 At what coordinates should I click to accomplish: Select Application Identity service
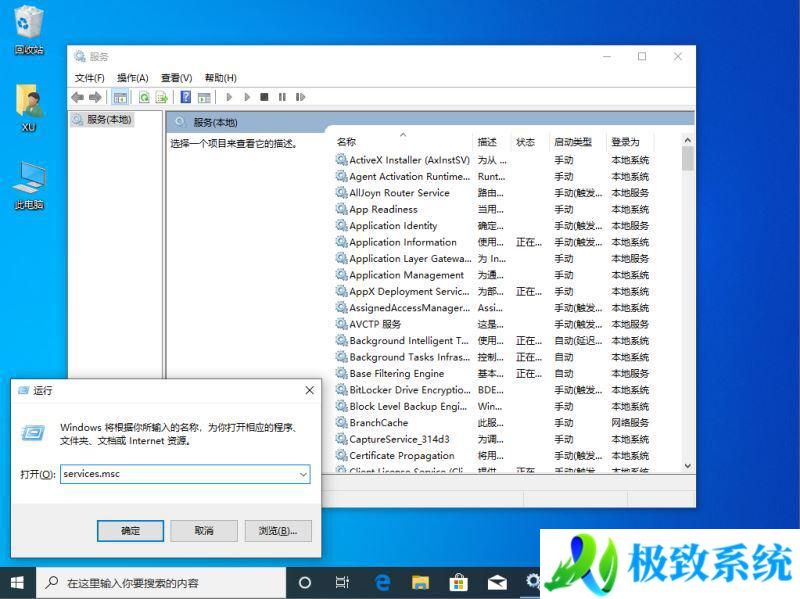click(x=492, y=226)
